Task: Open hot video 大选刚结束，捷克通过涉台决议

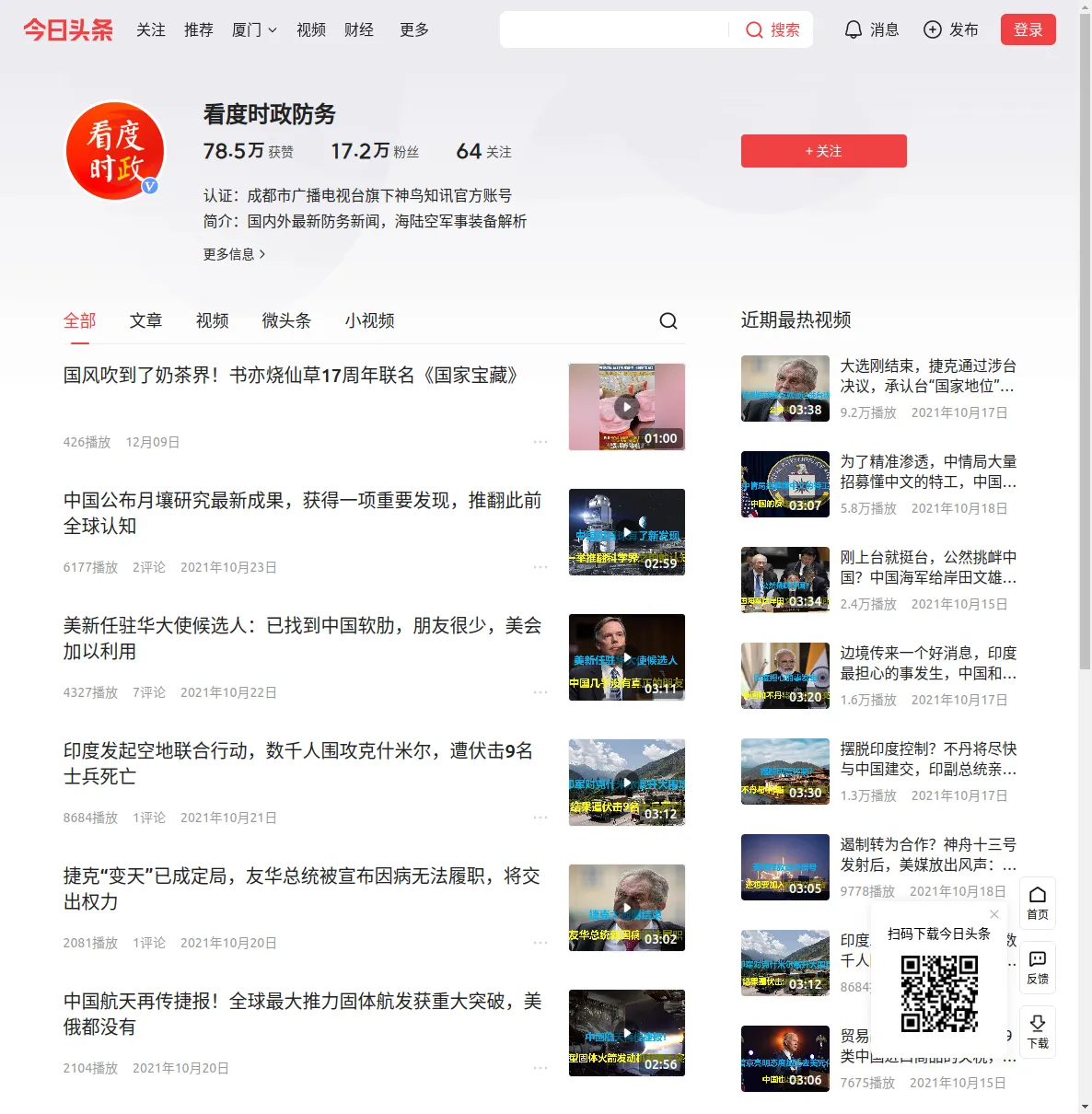Action: pyautogui.click(x=928, y=376)
